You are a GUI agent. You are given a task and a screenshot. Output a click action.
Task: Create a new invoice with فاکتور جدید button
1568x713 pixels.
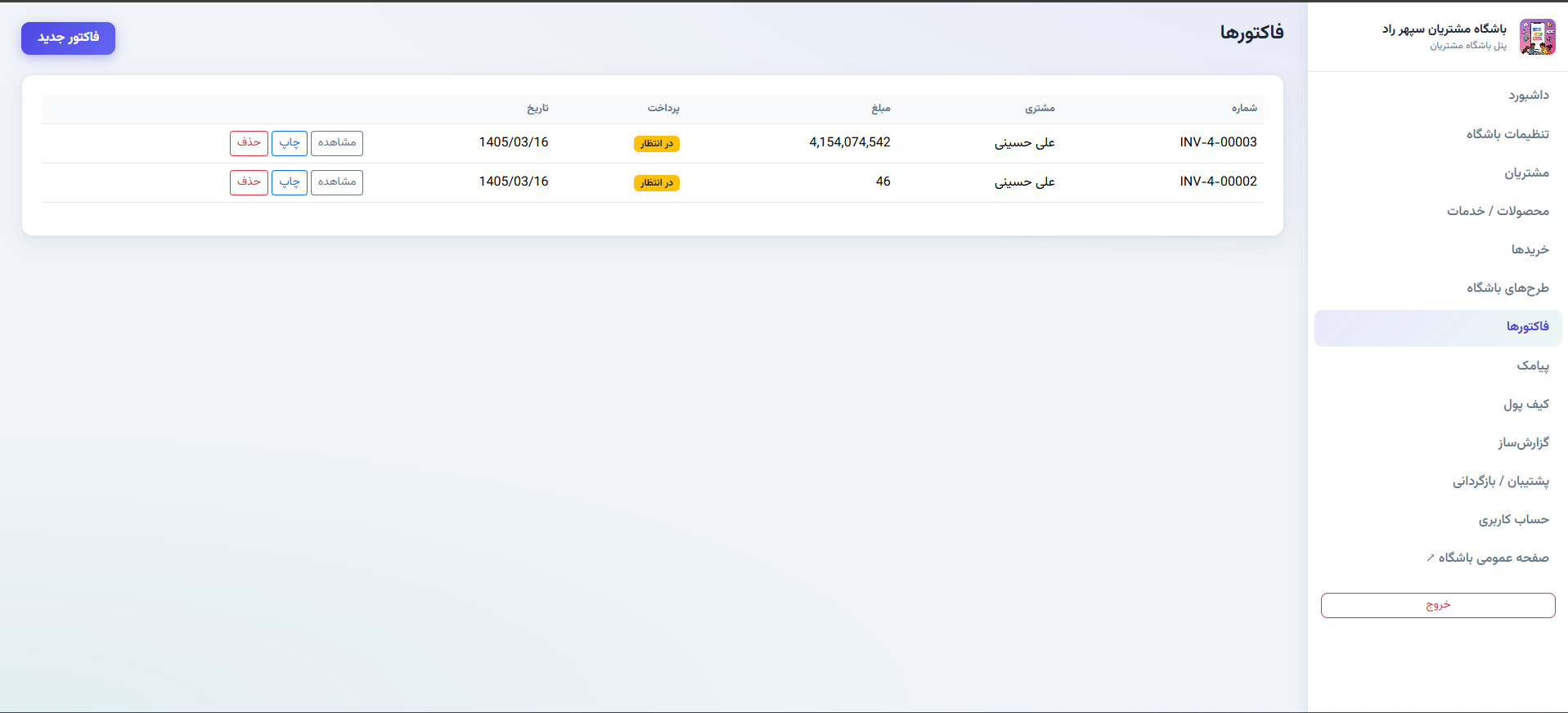(68, 38)
